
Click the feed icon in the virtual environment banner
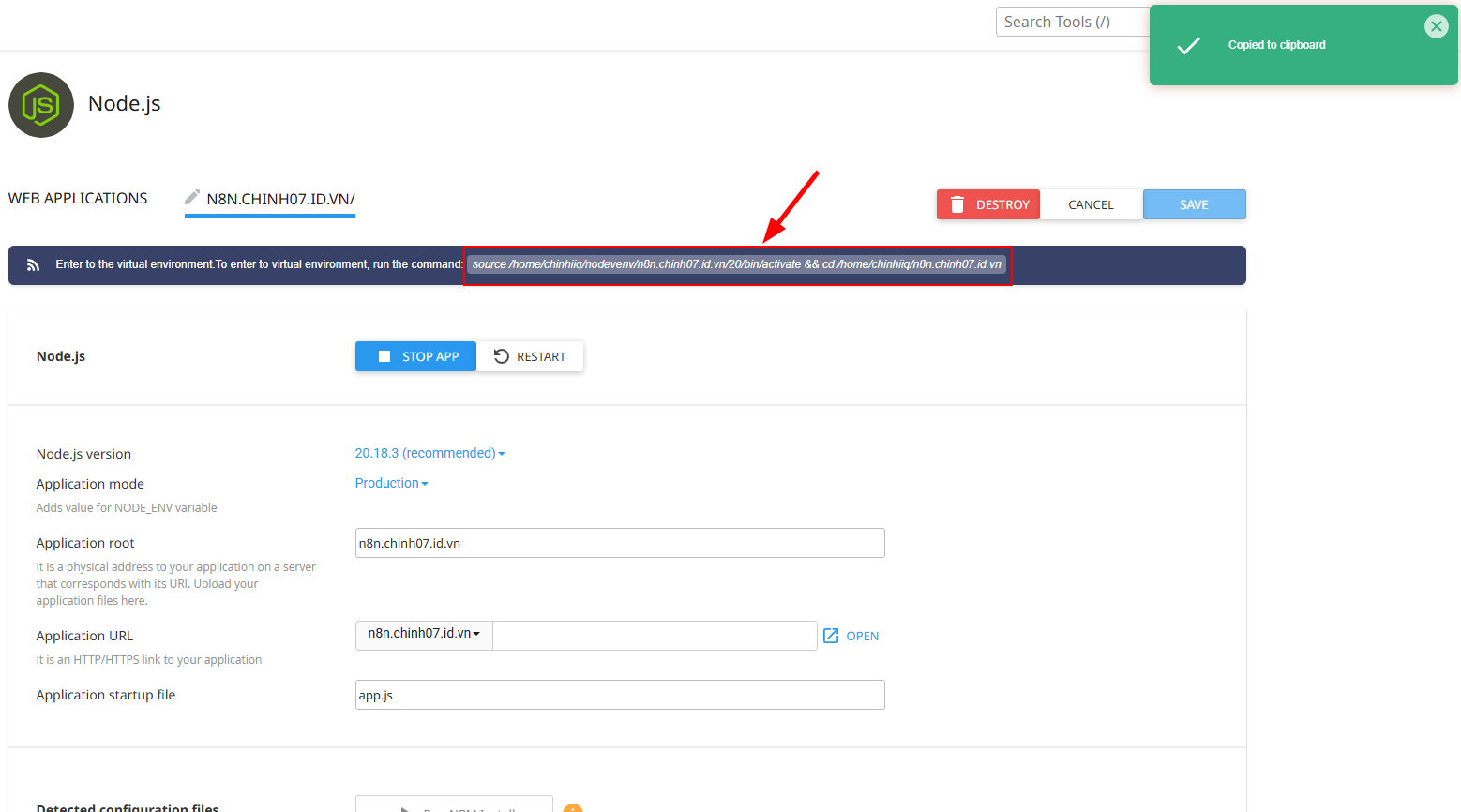coord(33,265)
